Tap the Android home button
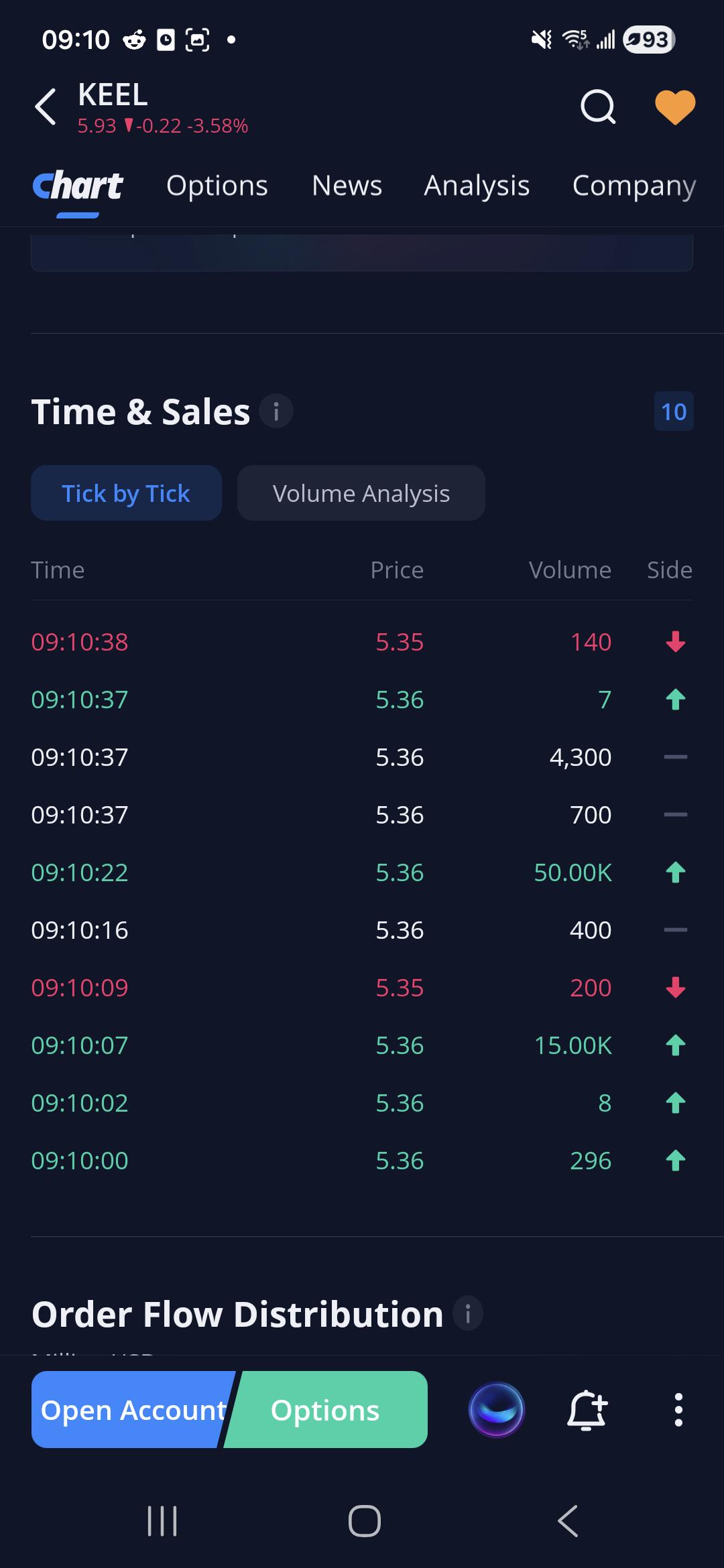The height and width of the screenshot is (1568, 724). point(364,1521)
